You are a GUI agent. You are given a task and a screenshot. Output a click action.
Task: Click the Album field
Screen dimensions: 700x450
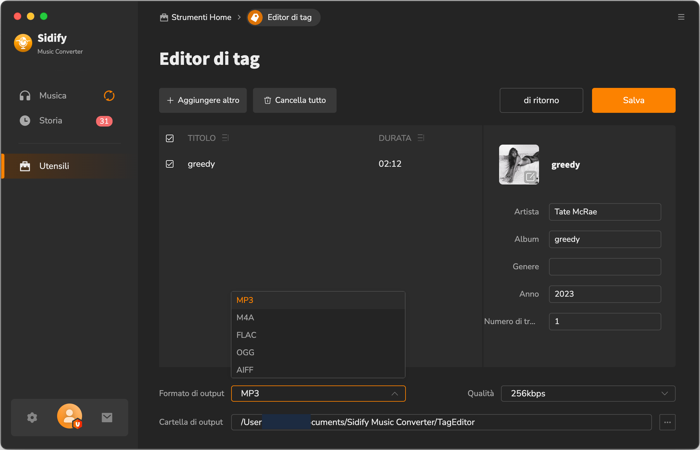[x=605, y=239]
